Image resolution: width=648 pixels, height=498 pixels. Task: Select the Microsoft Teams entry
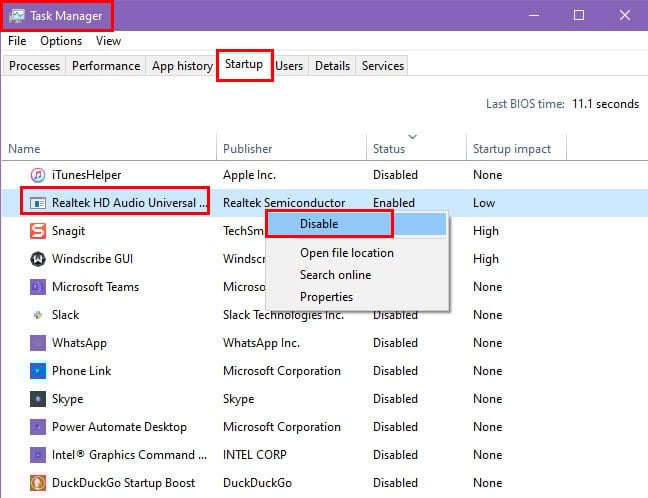[95, 287]
